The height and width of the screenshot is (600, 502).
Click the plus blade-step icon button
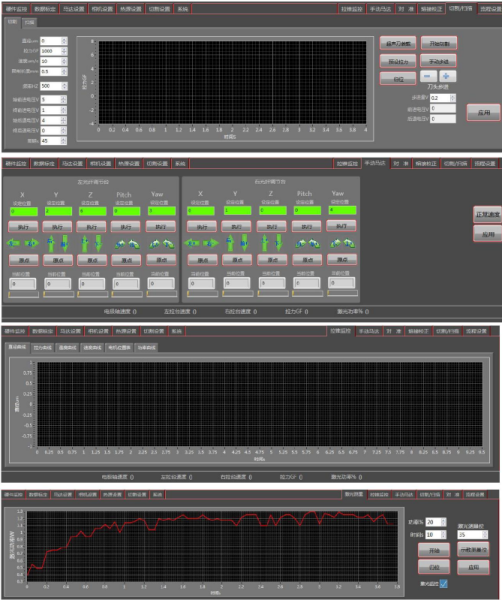(x=447, y=76)
